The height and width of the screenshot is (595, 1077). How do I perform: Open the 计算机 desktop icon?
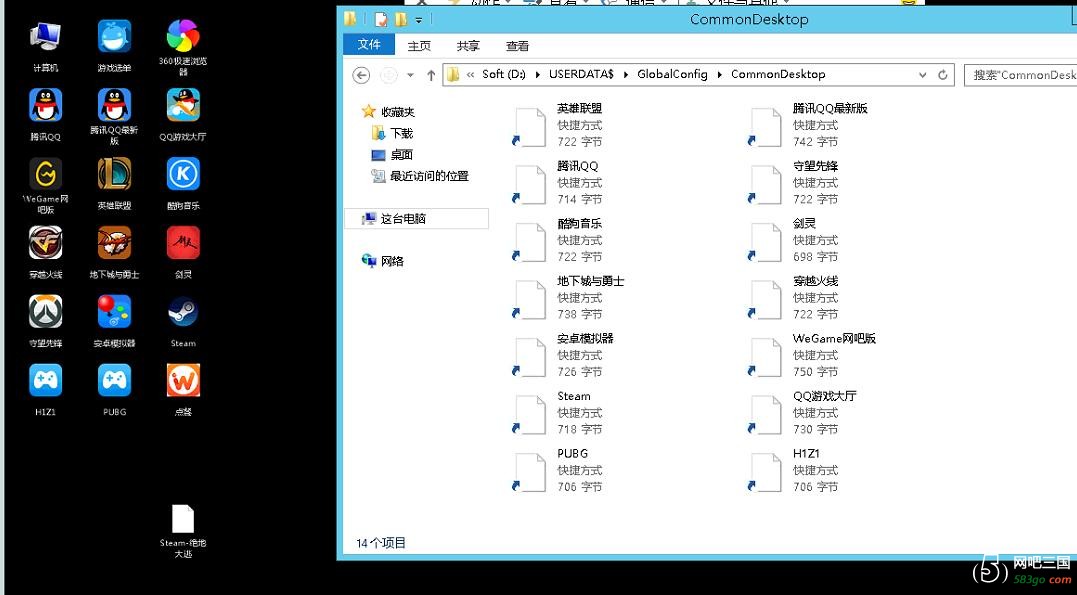(x=45, y=46)
